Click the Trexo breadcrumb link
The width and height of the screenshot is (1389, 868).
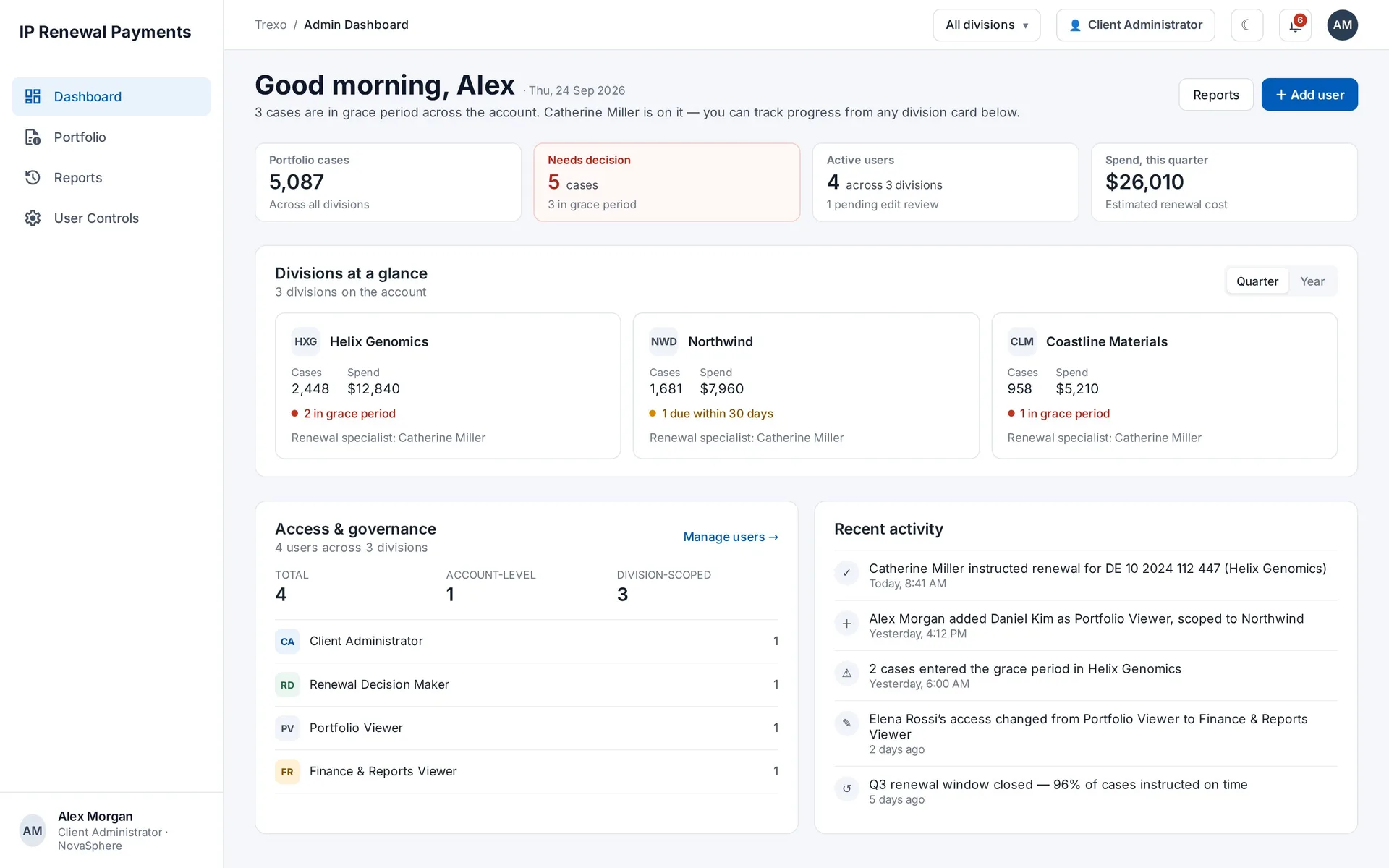coord(271,25)
